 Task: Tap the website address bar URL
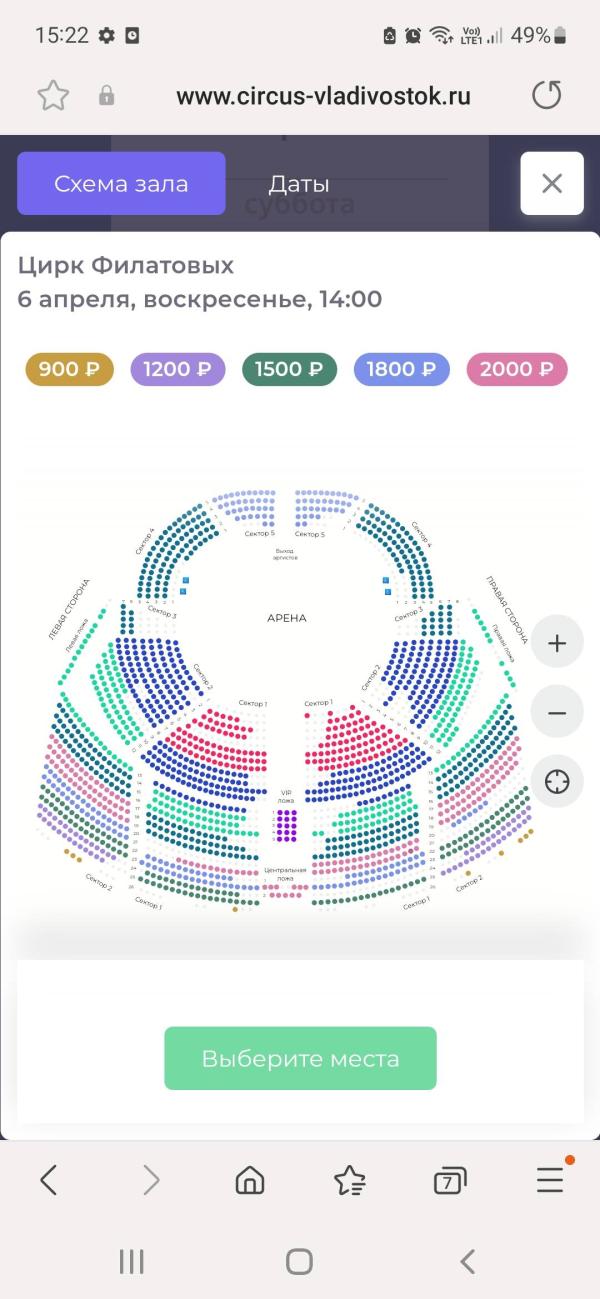323,96
